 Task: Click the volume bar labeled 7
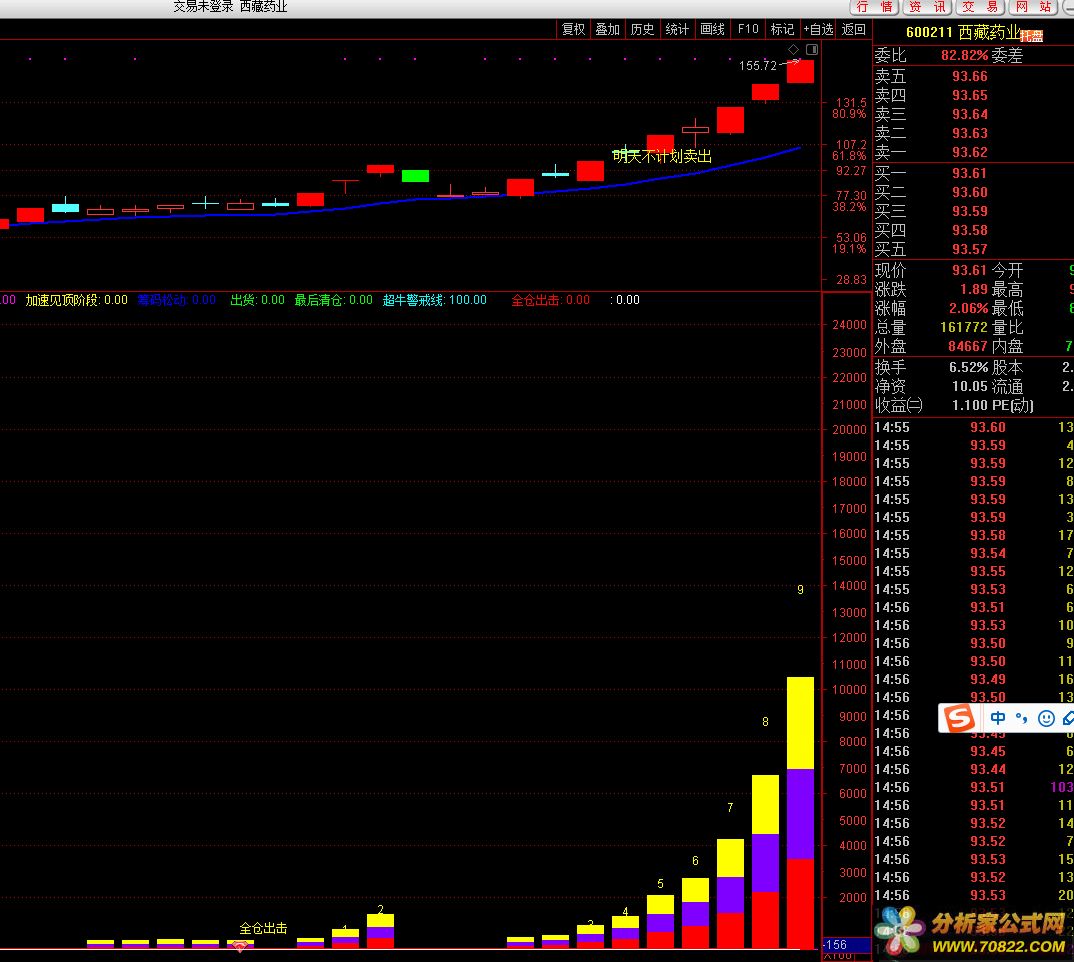click(x=730, y=893)
